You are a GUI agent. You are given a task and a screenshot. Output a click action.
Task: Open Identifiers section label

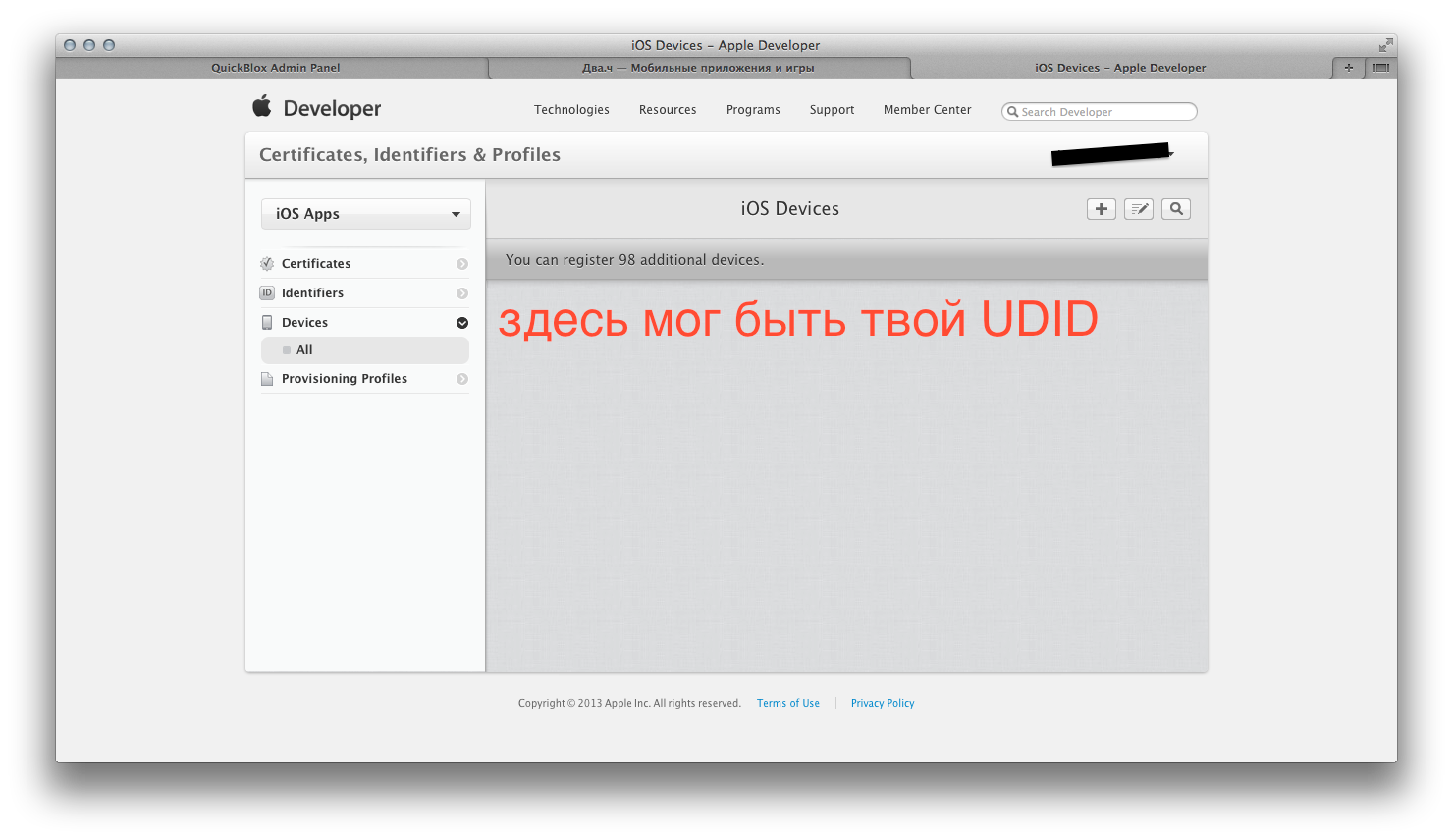coord(312,293)
